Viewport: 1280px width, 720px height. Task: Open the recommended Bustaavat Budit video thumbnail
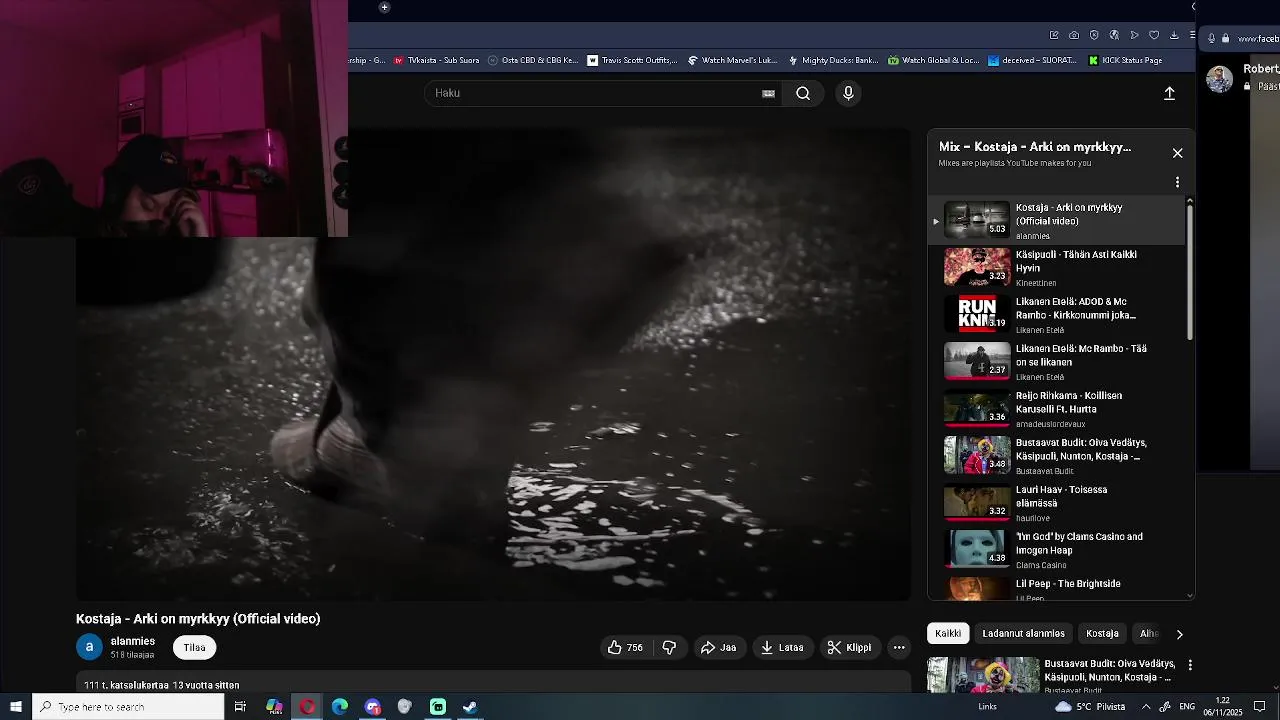point(983,675)
